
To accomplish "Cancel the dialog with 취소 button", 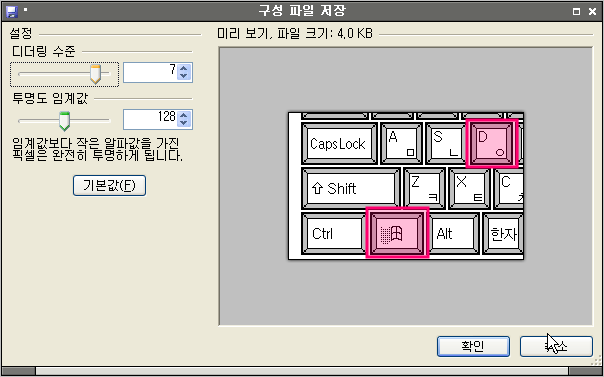I will [556, 347].
